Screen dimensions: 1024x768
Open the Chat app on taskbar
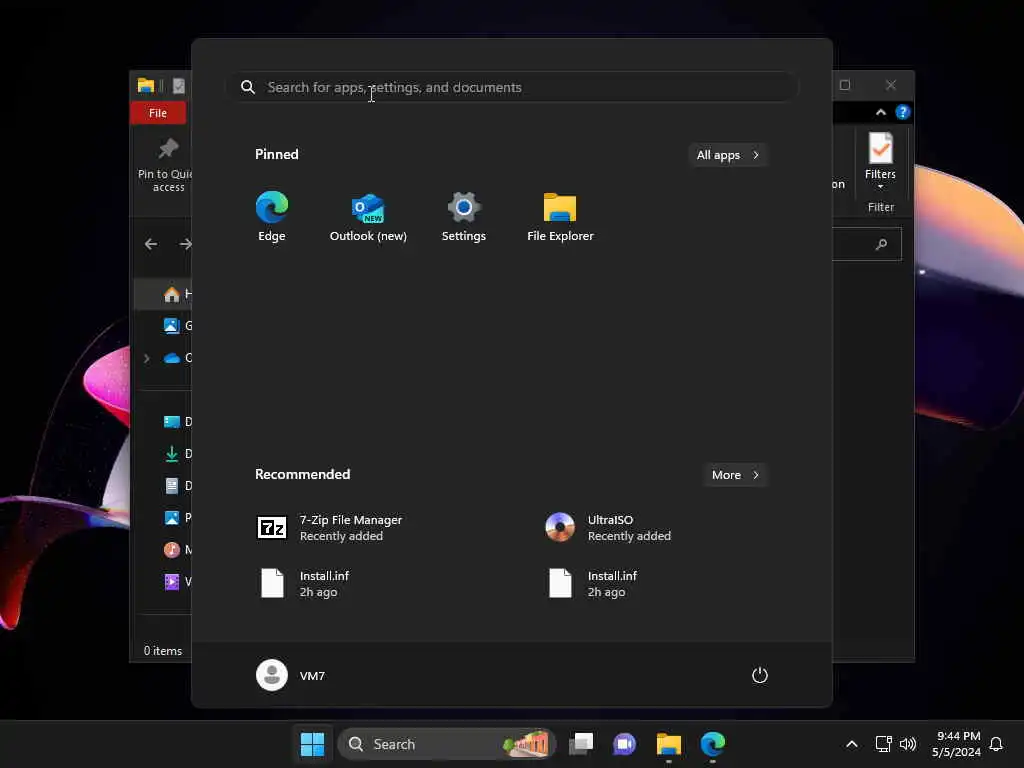point(624,744)
